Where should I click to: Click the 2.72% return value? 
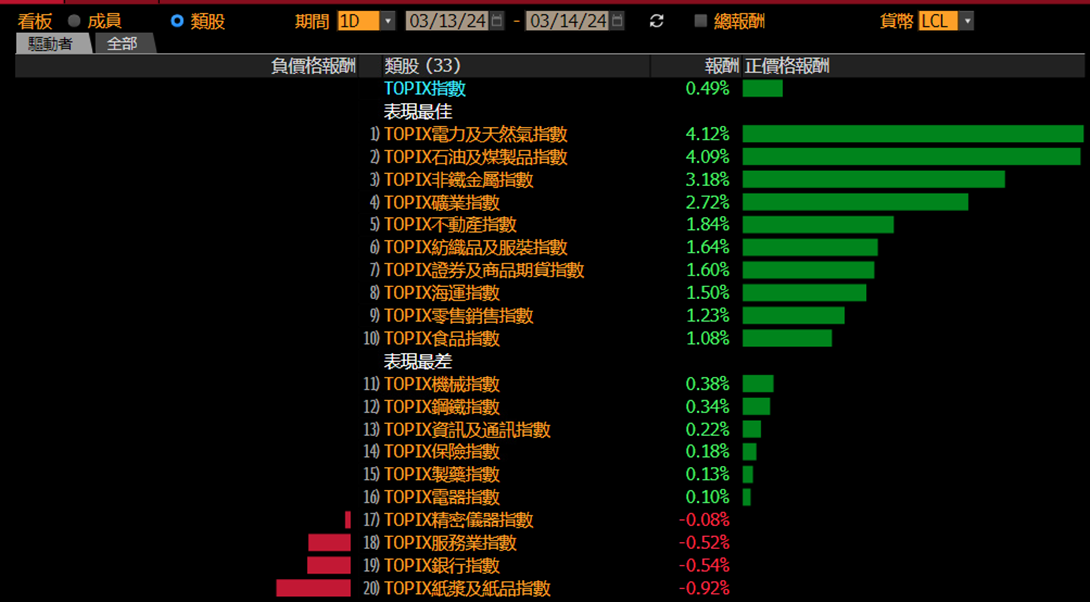pos(708,202)
